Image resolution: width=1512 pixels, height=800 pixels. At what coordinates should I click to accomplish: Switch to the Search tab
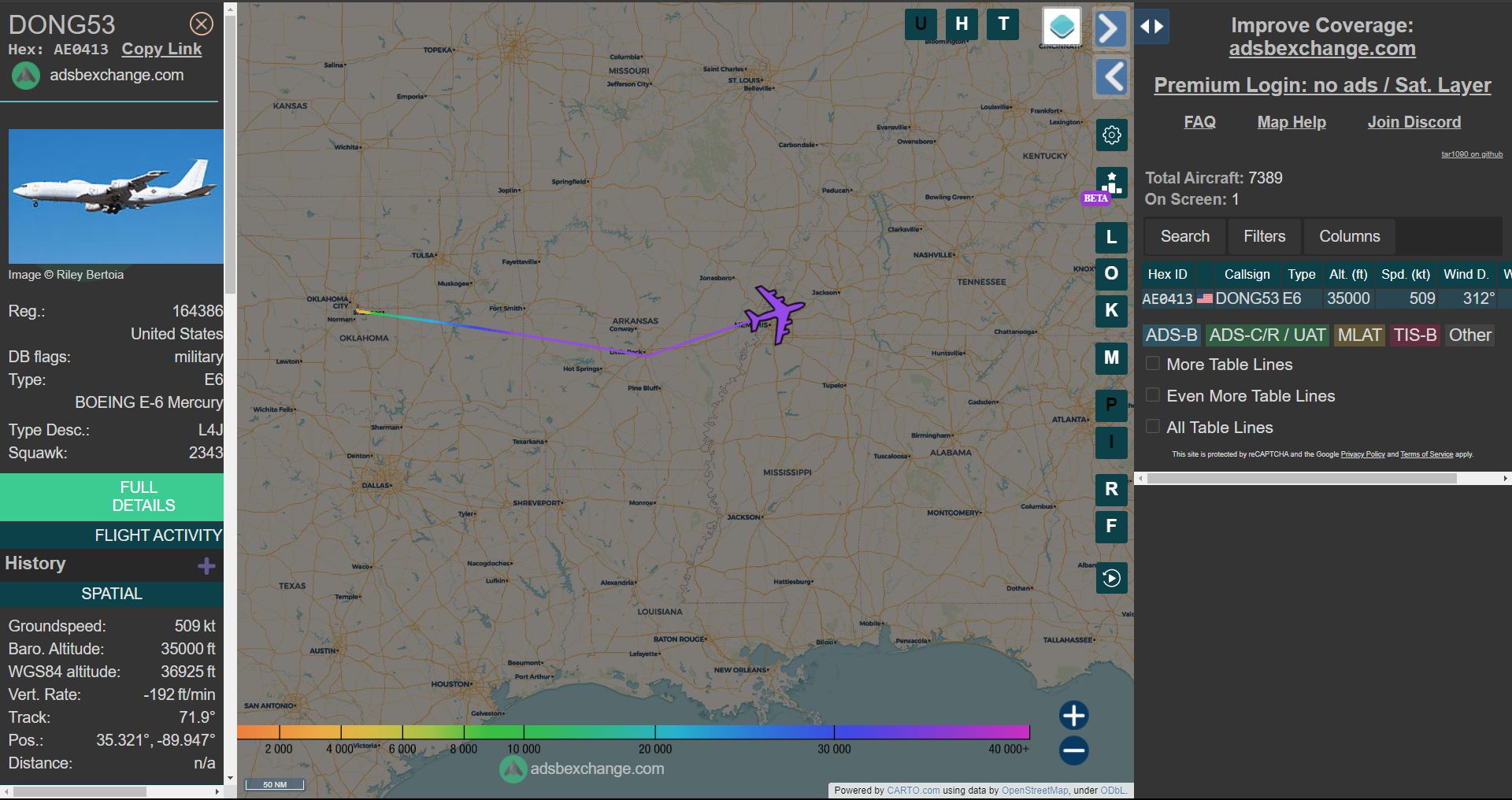click(x=1184, y=236)
